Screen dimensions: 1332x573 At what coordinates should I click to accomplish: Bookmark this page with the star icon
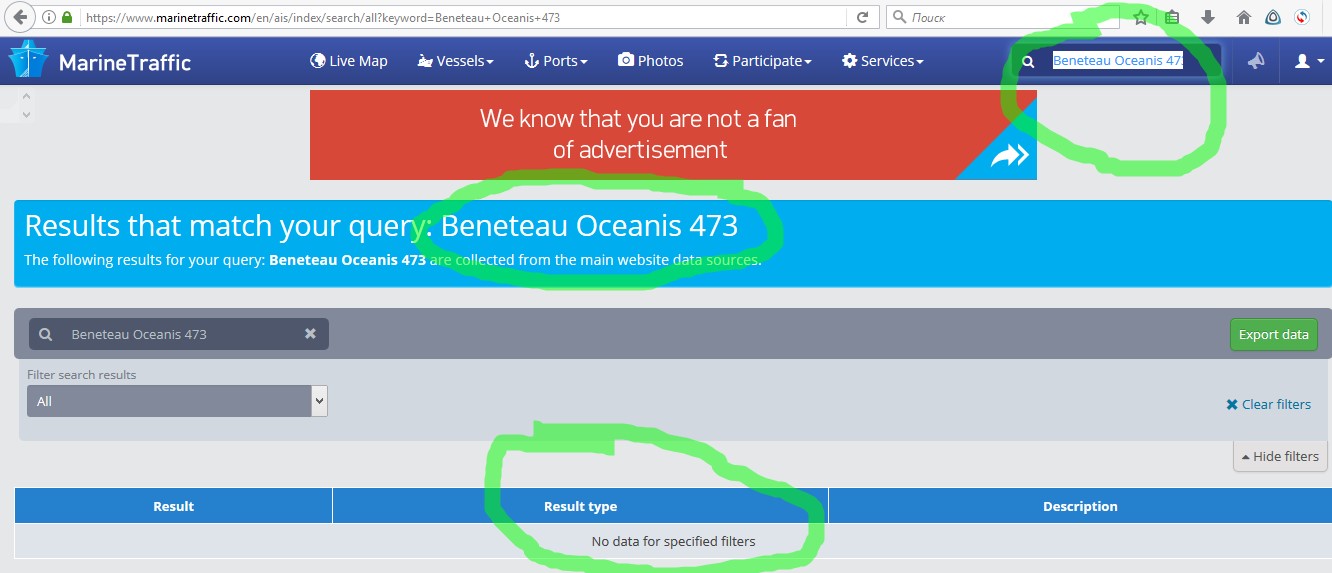click(1141, 17)
